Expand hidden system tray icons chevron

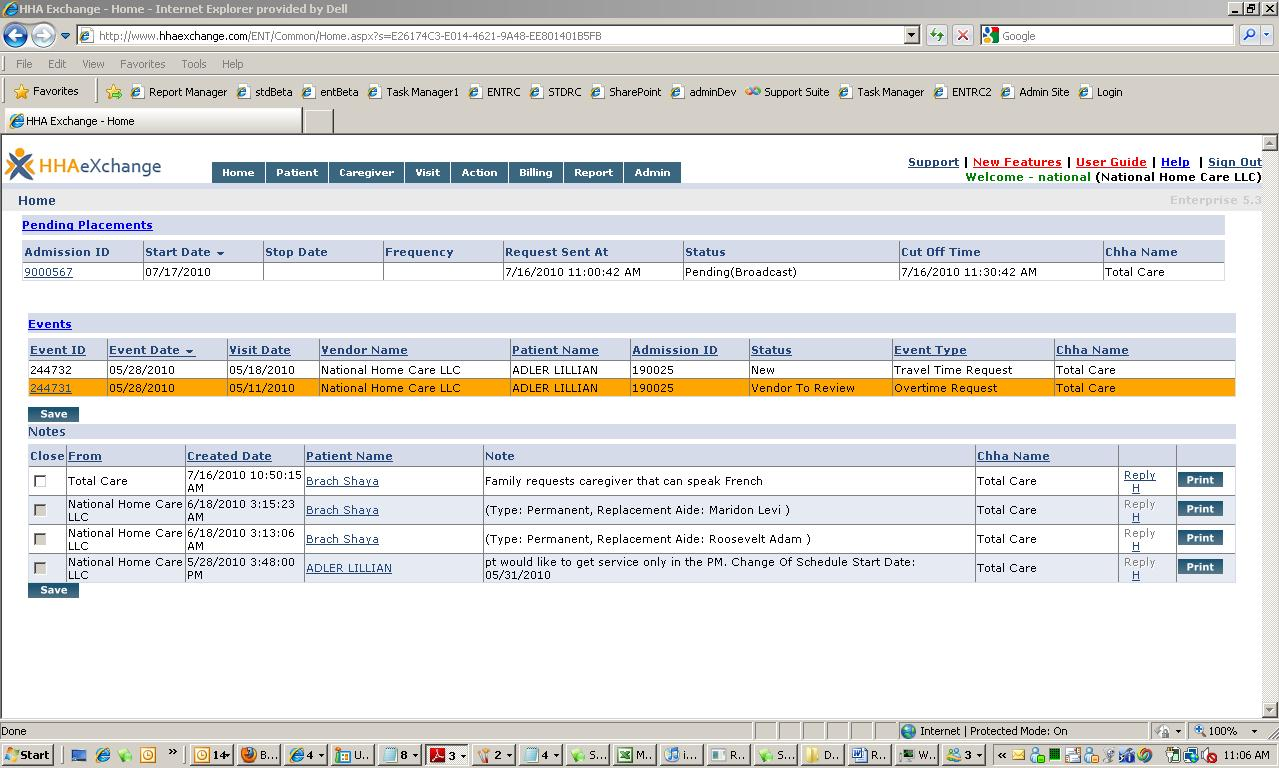1001,755
